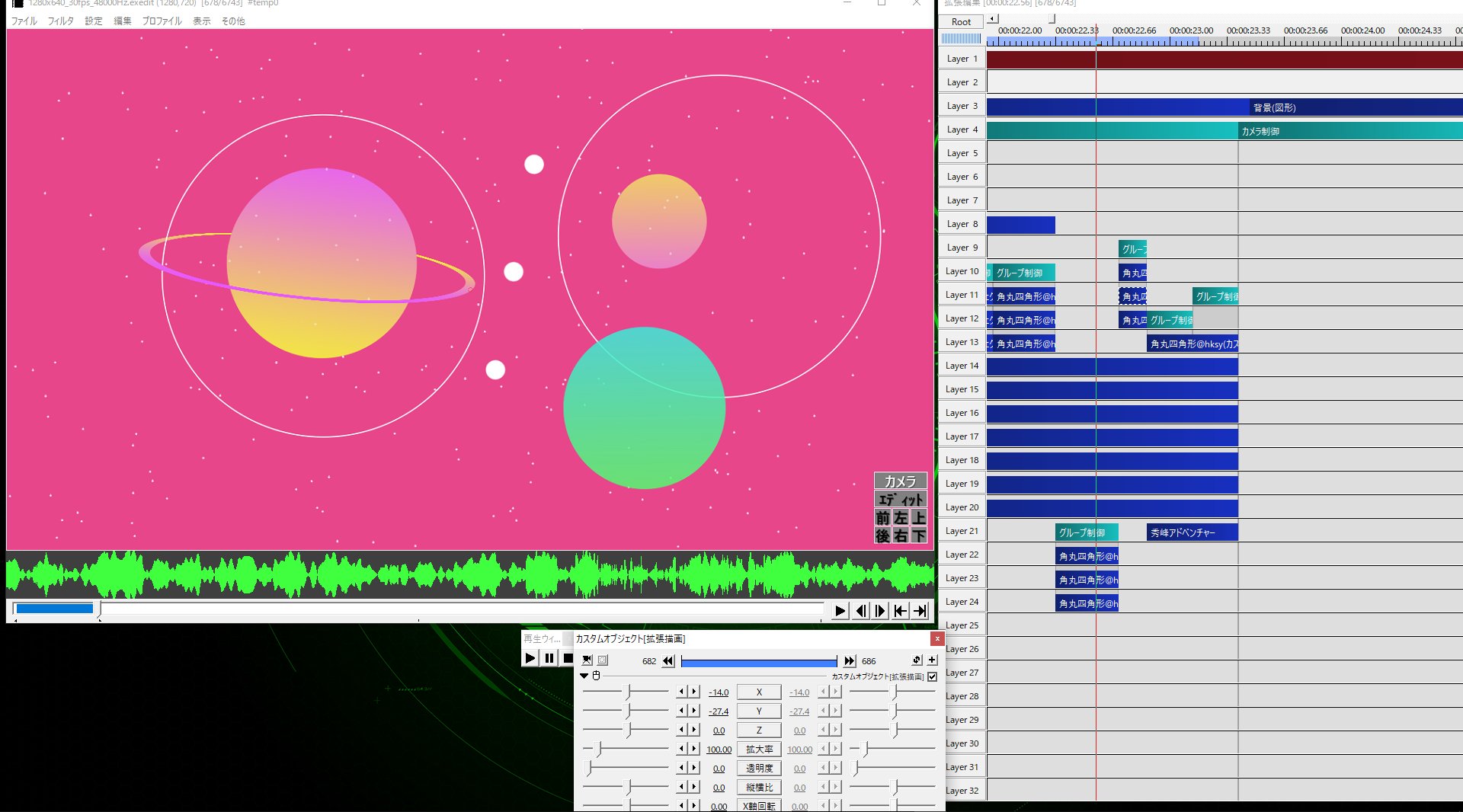Select the 右 (right) camera view
Image resolution: width=1463 pixels, height=812 pixels.
[x=901, y=536]
